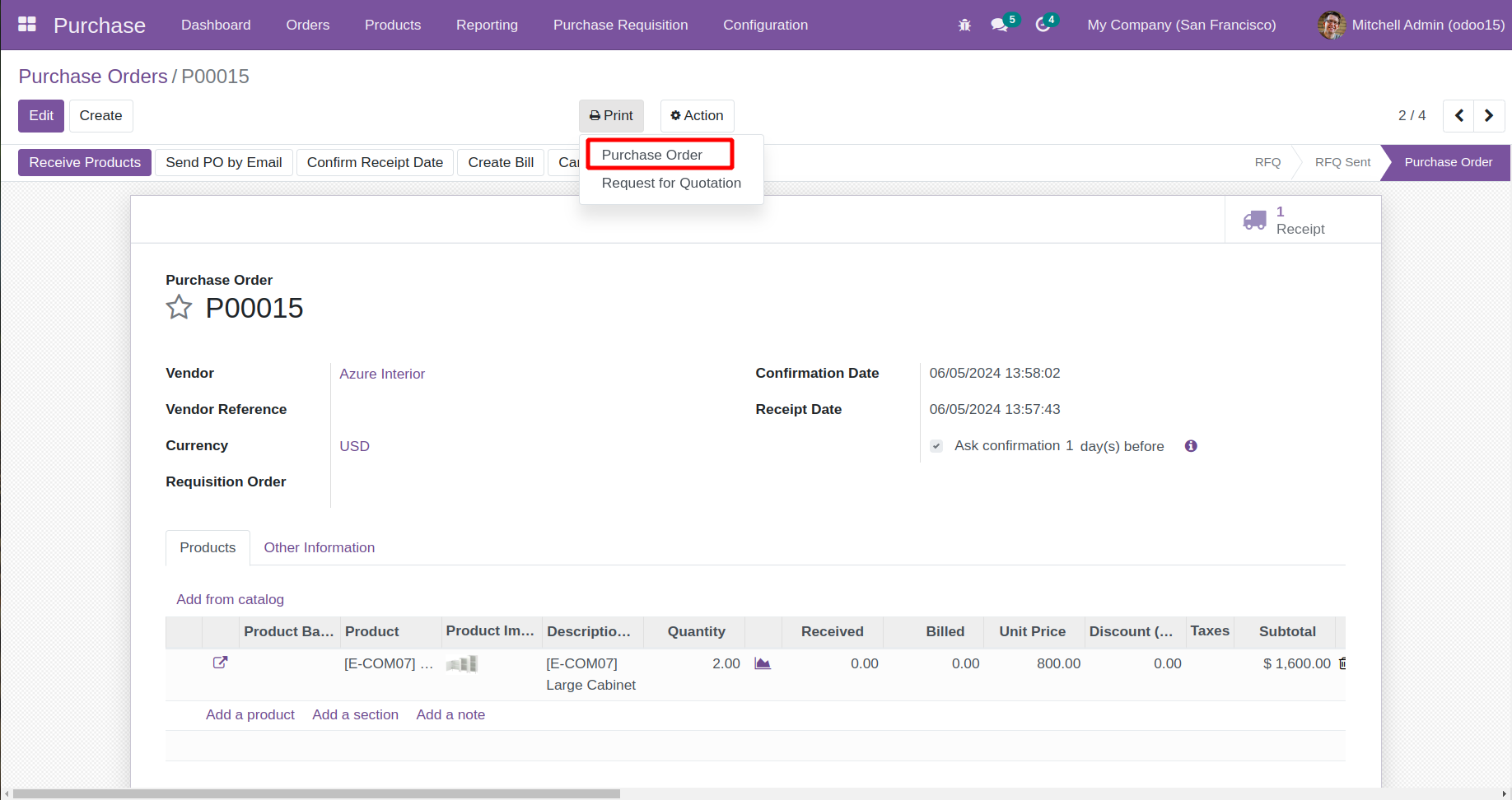Viewport: 1512px width, 800px height.
Task: Click the Create Bill button
Action: tap(501, 163)
